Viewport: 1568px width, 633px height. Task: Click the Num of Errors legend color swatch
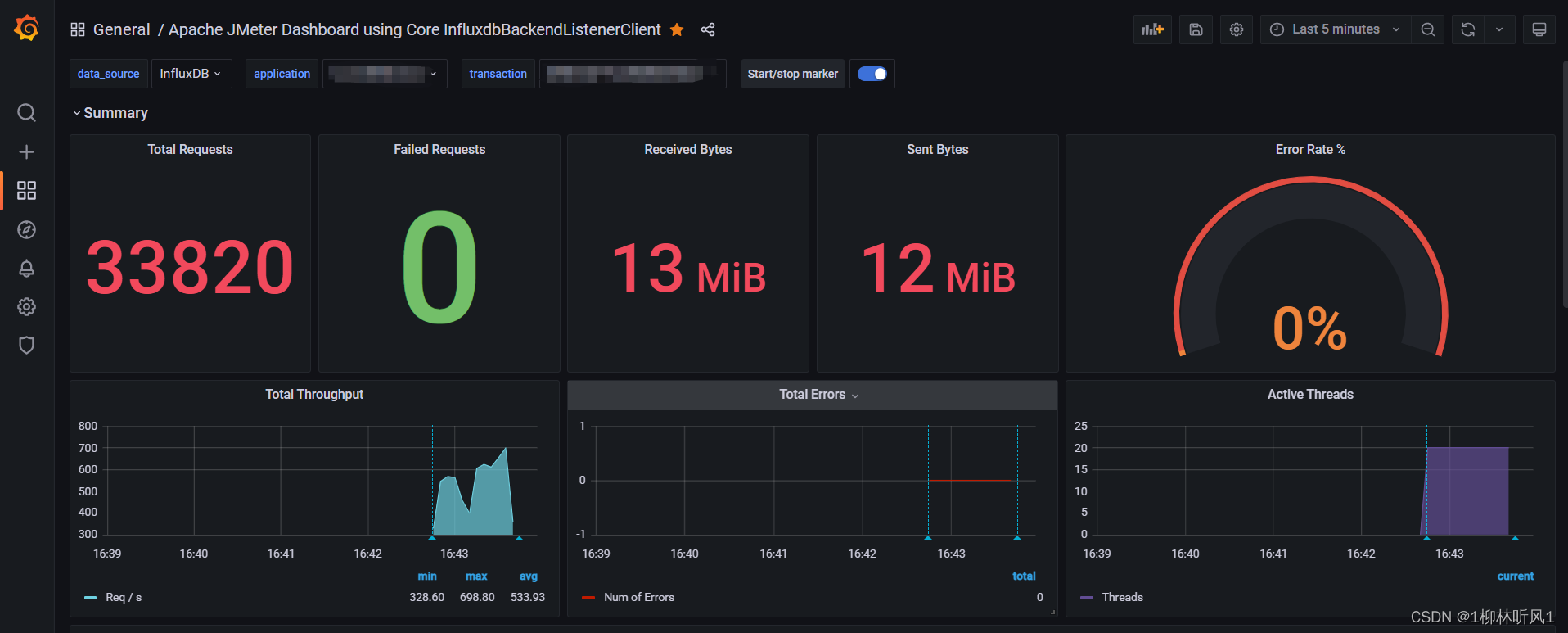click(588, 598)
